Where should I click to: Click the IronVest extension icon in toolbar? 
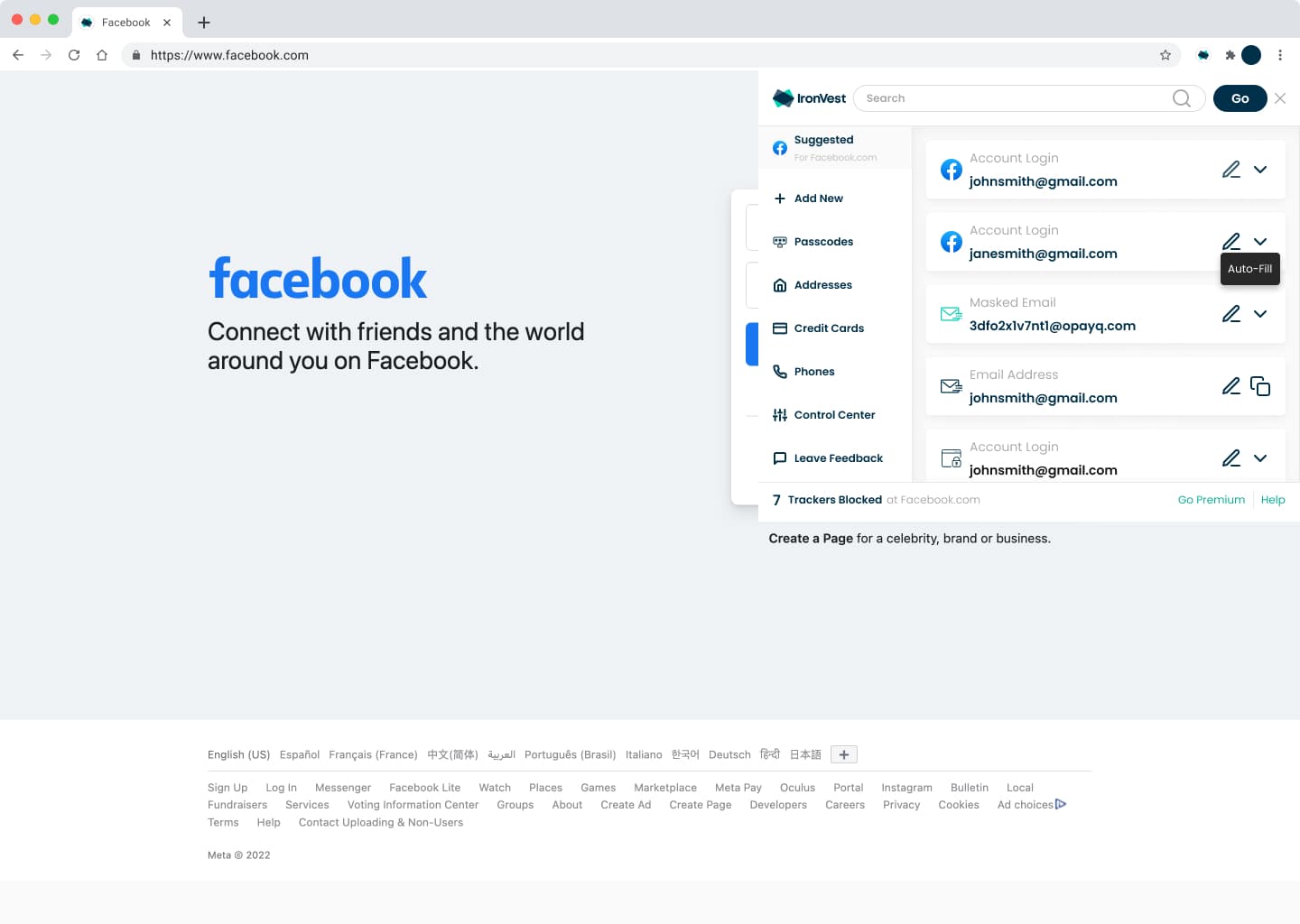(x=1203, y=55)
